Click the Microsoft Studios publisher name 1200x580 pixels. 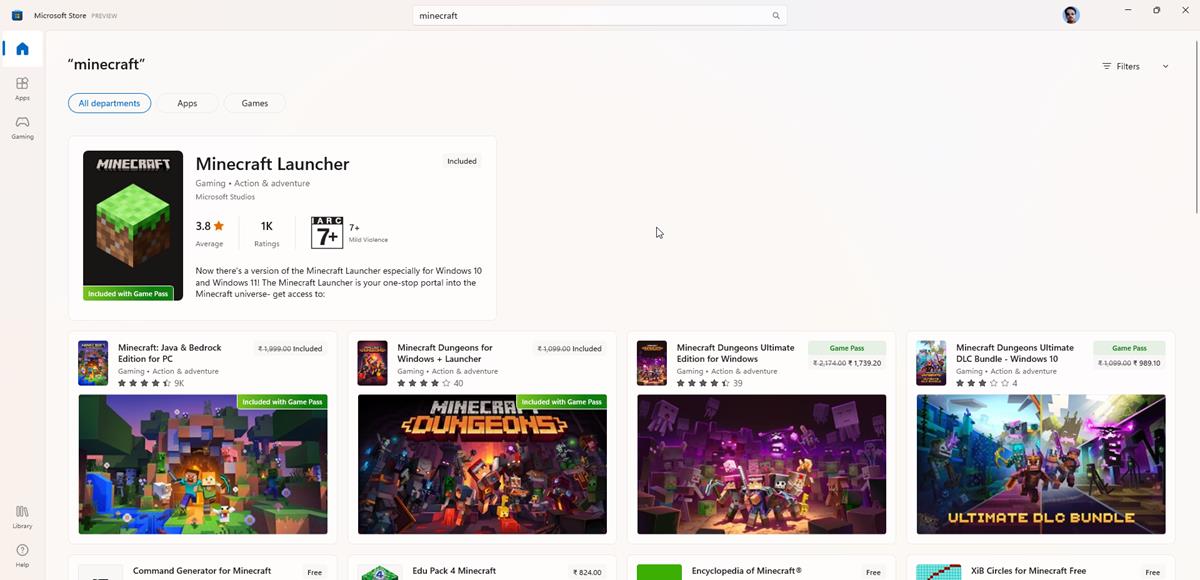[225, 197]
